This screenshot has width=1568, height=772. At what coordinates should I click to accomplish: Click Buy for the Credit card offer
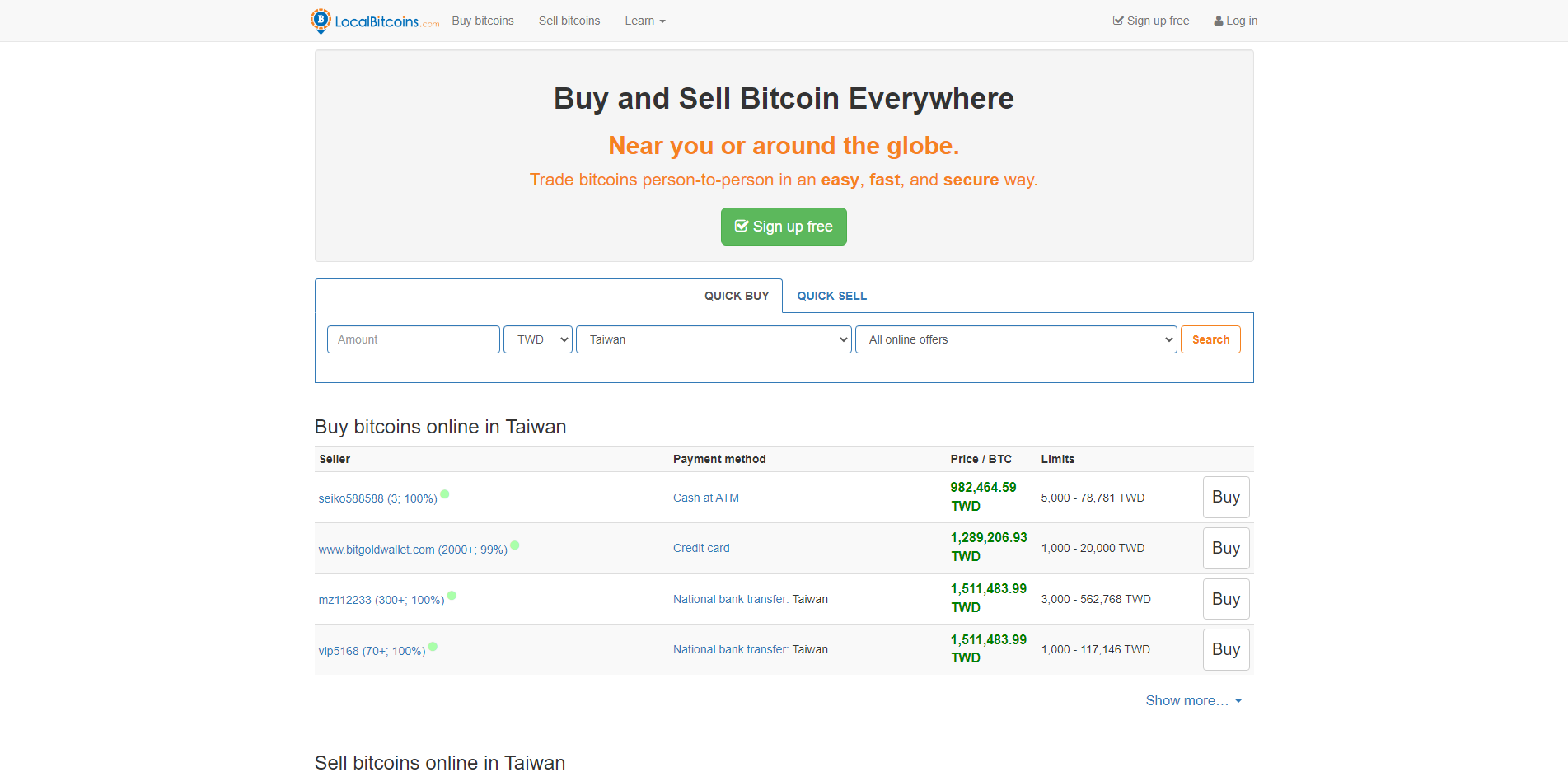[1226, 548]
